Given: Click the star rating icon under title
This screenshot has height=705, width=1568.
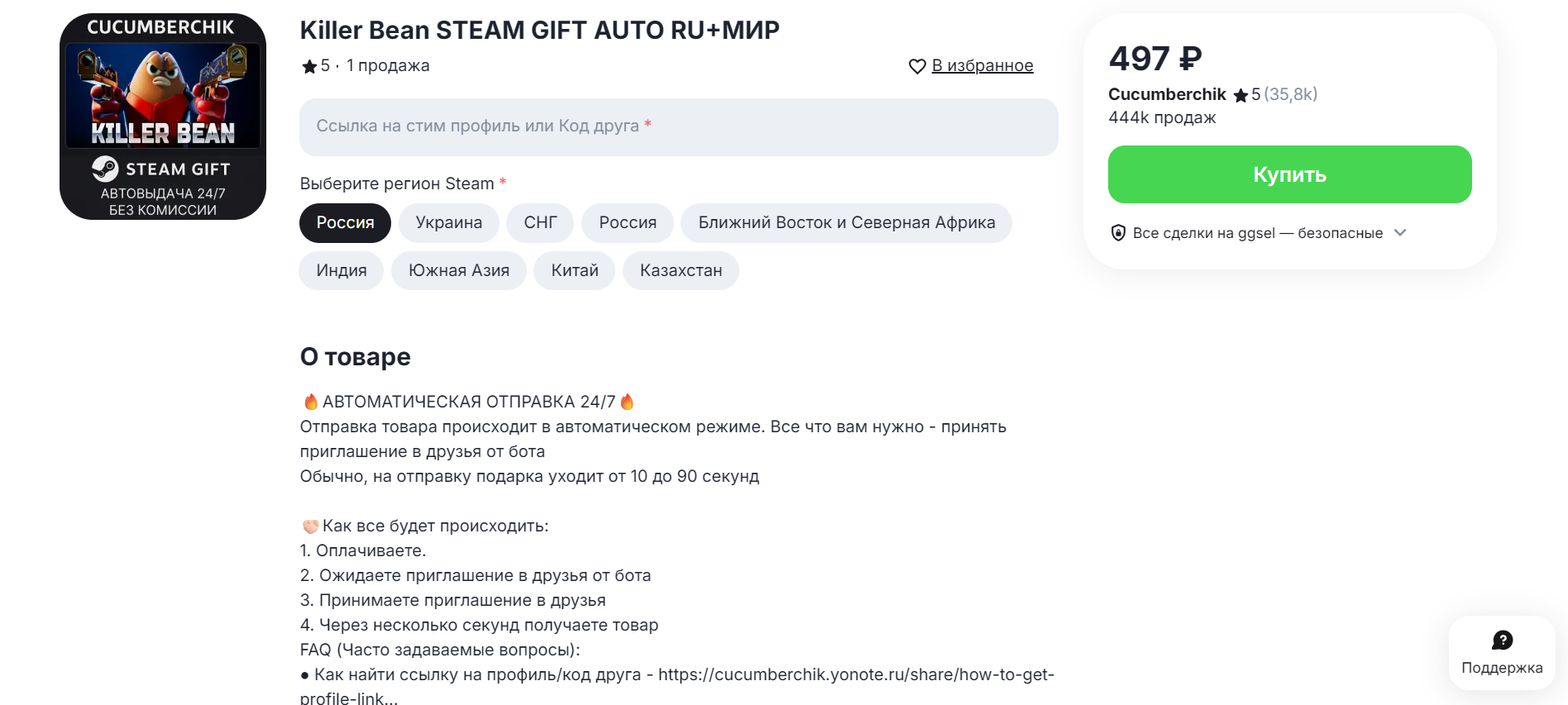Looking at the screenshot, I should point(309,66).
